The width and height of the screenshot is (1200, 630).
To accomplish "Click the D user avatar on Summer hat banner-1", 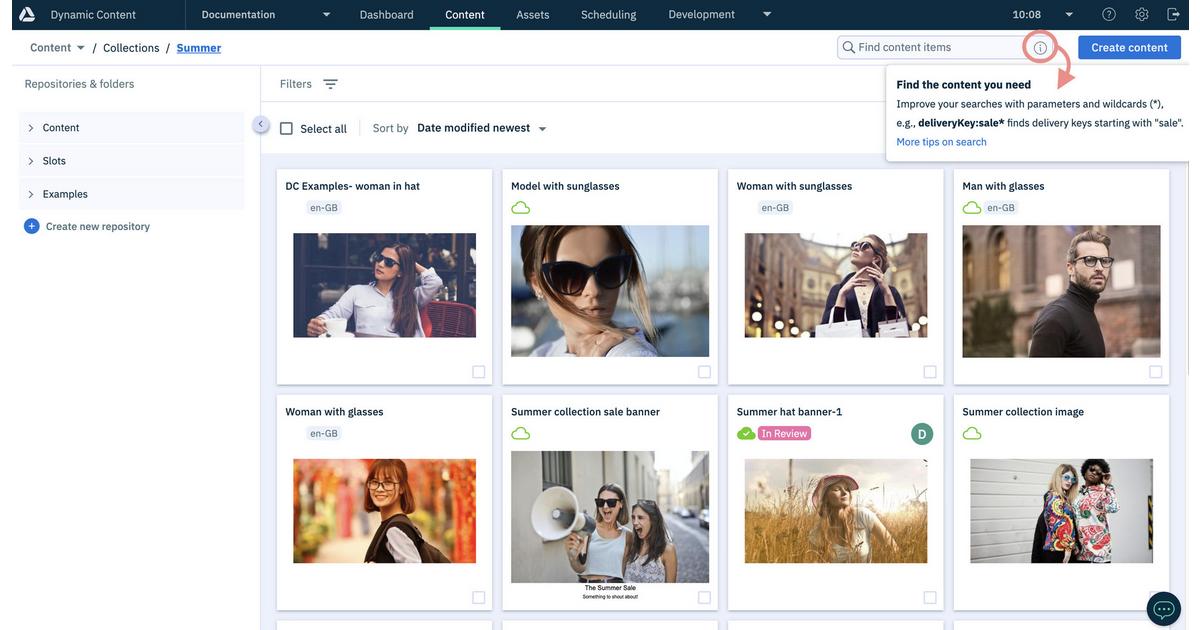I will pyautogui.click(x=922, y=434).
